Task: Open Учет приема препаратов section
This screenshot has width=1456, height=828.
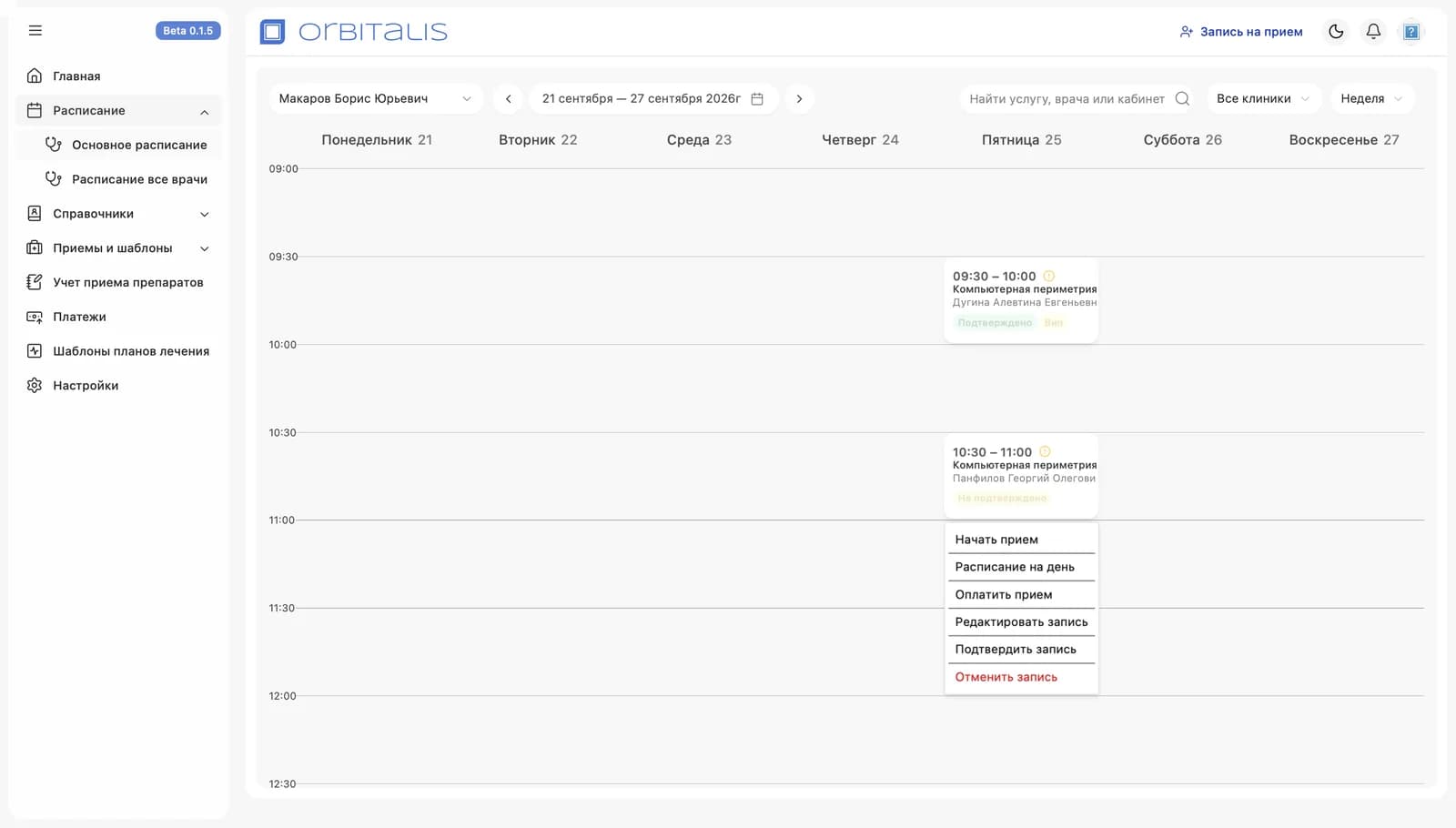Action: tap(118, 282)
